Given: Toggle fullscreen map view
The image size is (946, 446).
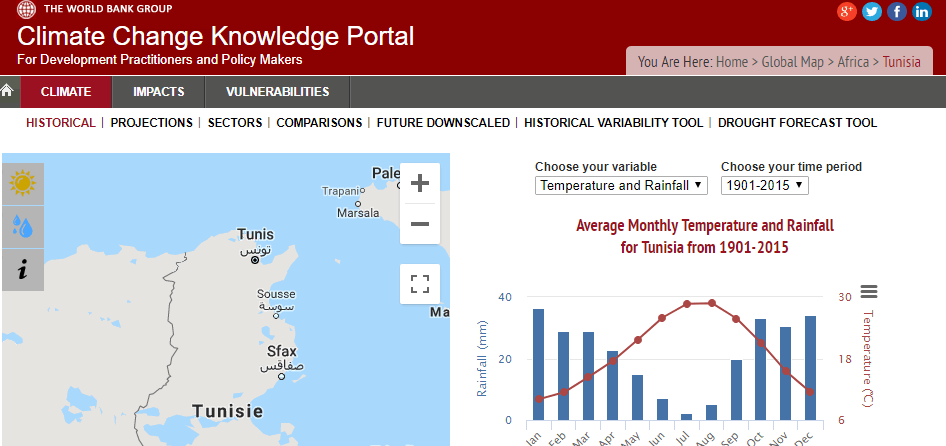Looking at the screenshot, I should 419,284.
